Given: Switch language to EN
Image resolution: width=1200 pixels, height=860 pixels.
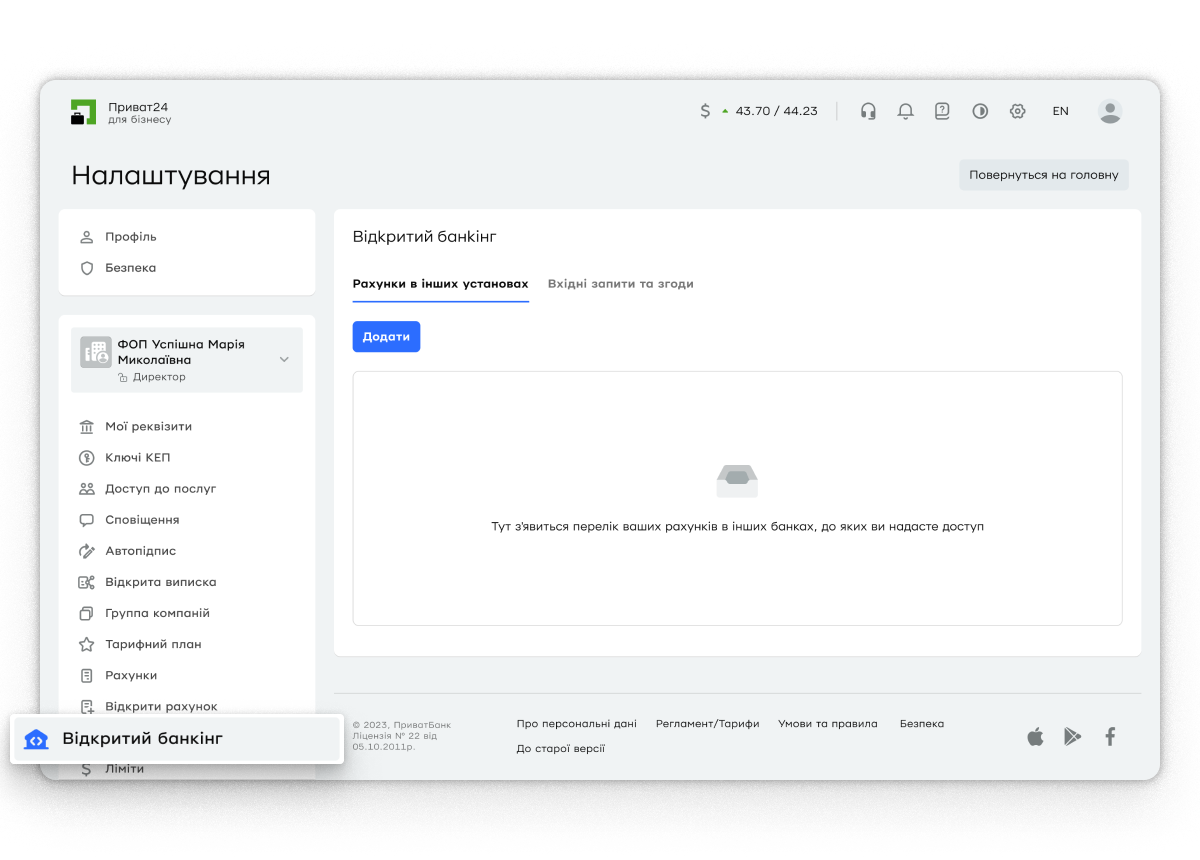Looking at the screenshot, I should (x=1060, y=111).
